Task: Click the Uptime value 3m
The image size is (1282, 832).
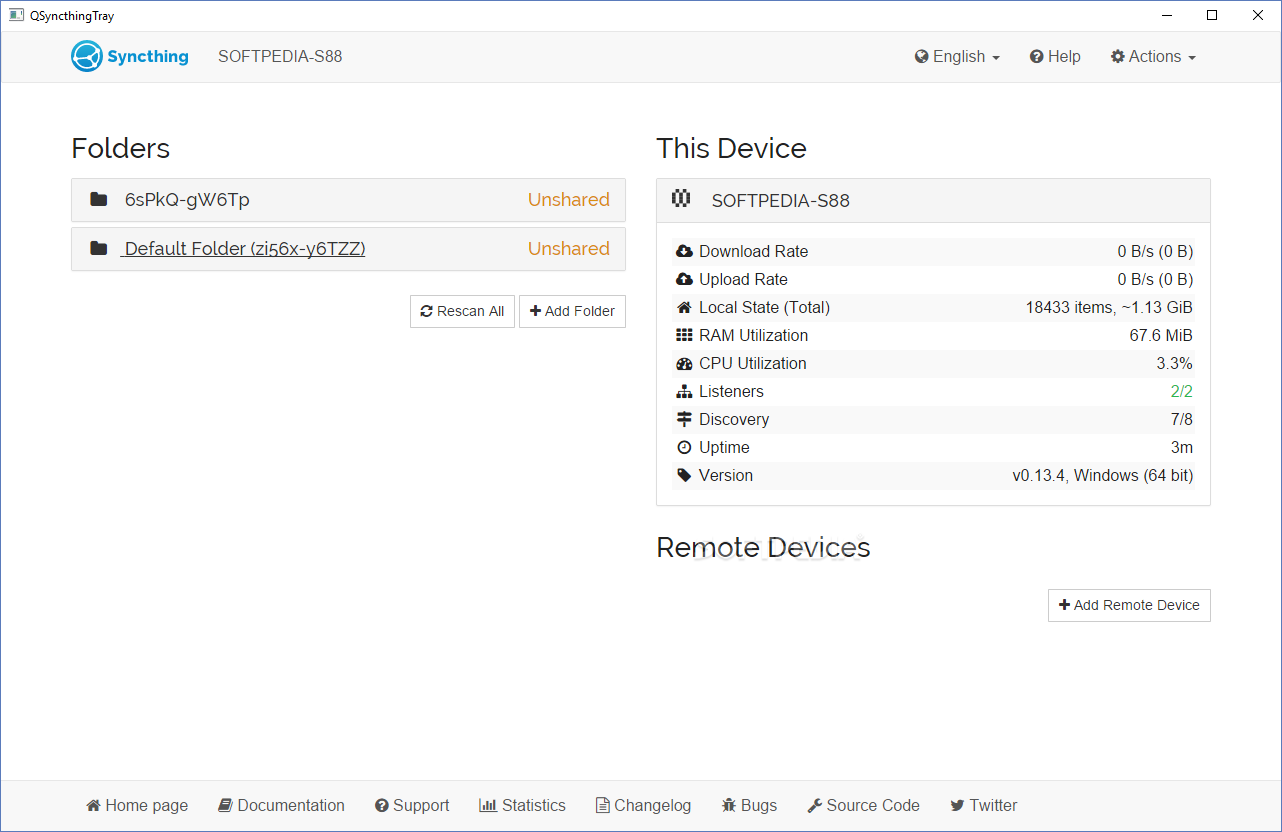Action: pyautogui.click(x=1182, y=447)
